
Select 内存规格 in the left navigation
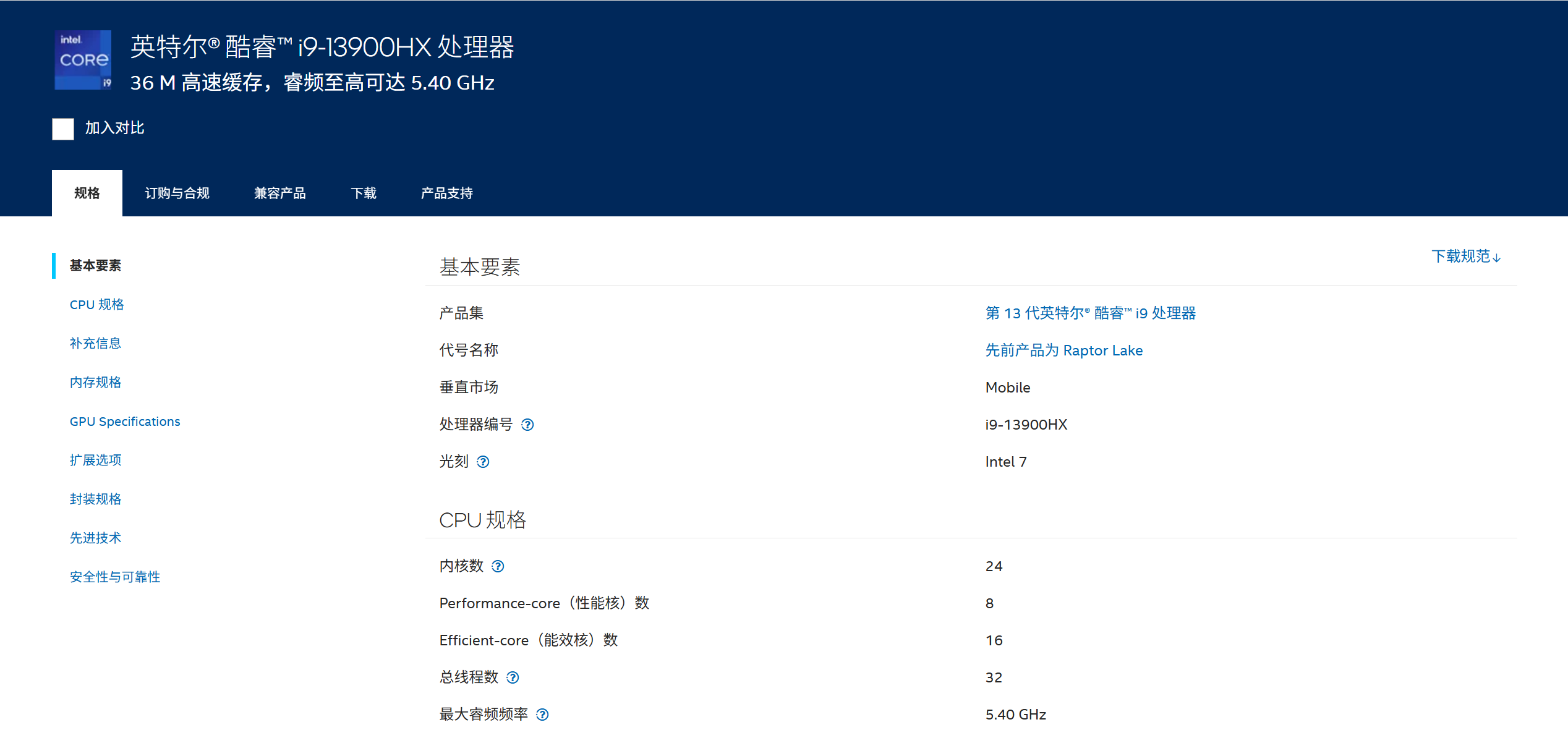(x=95, y=382)
